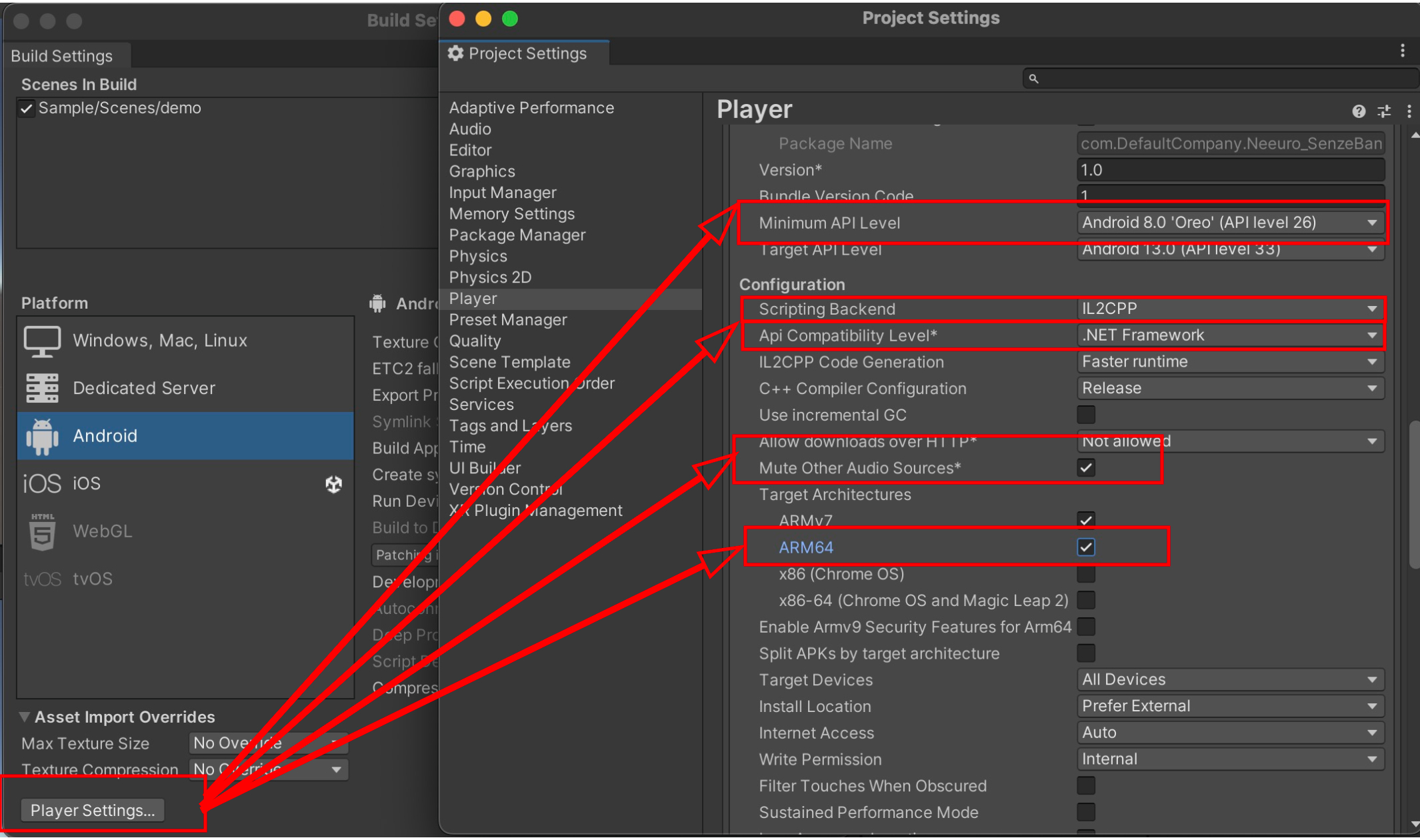Select the Windows, Mac, Linux platform icon
This screenshot has width=1420, height=840.
(x=42, y=340)
